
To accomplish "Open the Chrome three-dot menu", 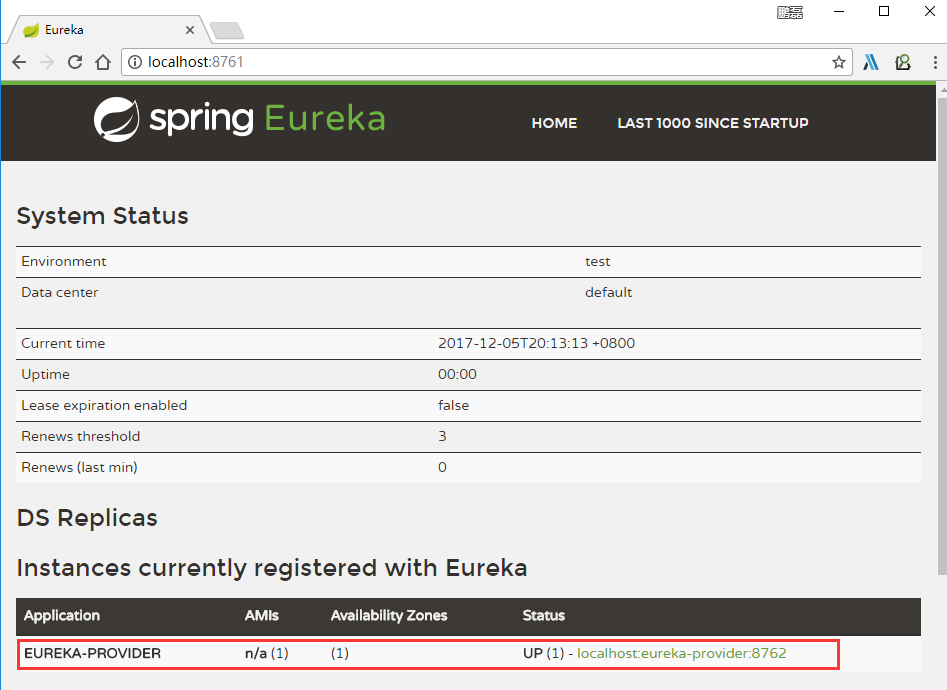I will coord(935,62).
